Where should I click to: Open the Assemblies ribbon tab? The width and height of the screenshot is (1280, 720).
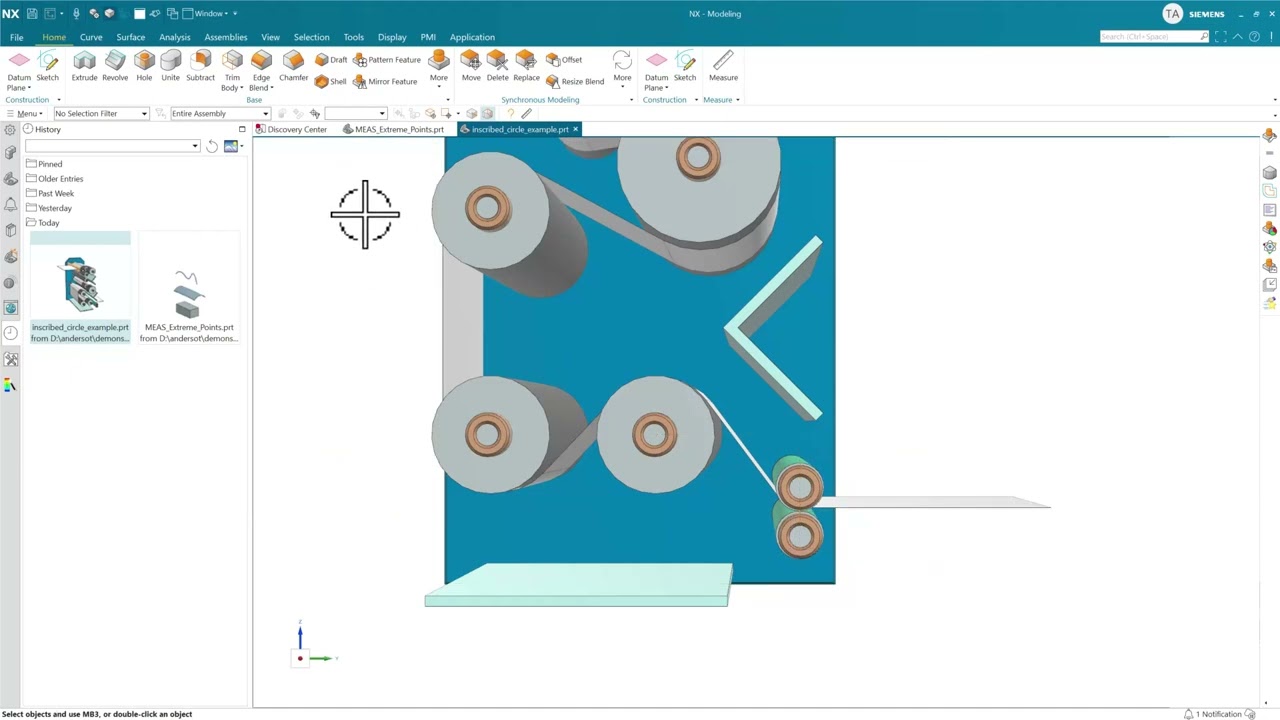tap(226, 37)
